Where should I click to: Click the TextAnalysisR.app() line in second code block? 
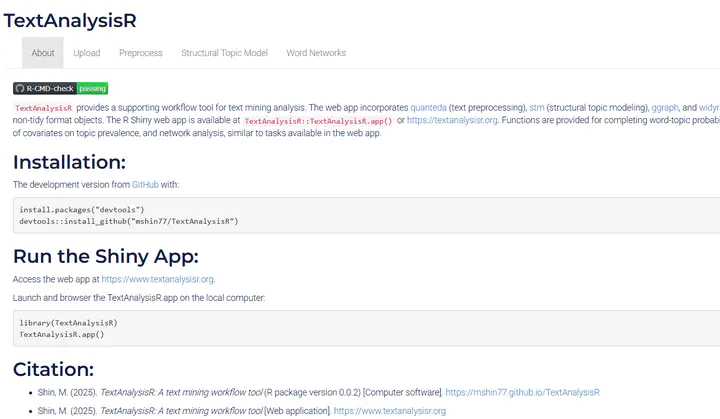click(62, 334)
